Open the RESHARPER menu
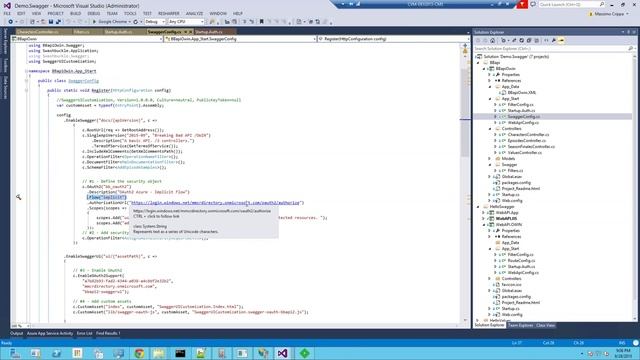This screenshot has height=360, width=640. tap(169, 13)
